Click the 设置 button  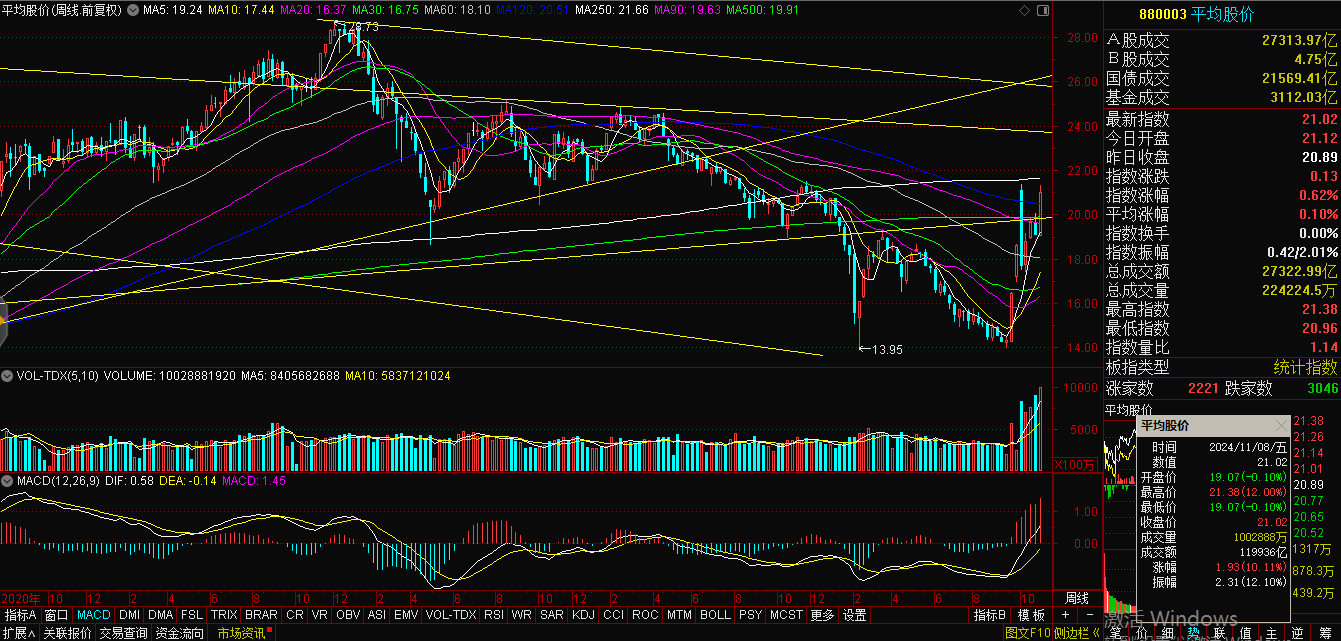(854, 615)
